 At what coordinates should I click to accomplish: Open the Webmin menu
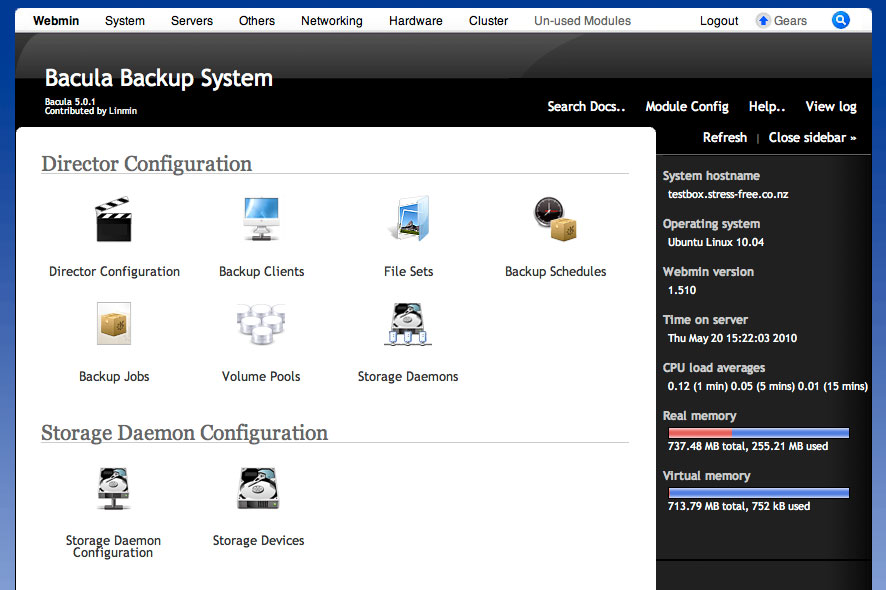pos(56,21)
